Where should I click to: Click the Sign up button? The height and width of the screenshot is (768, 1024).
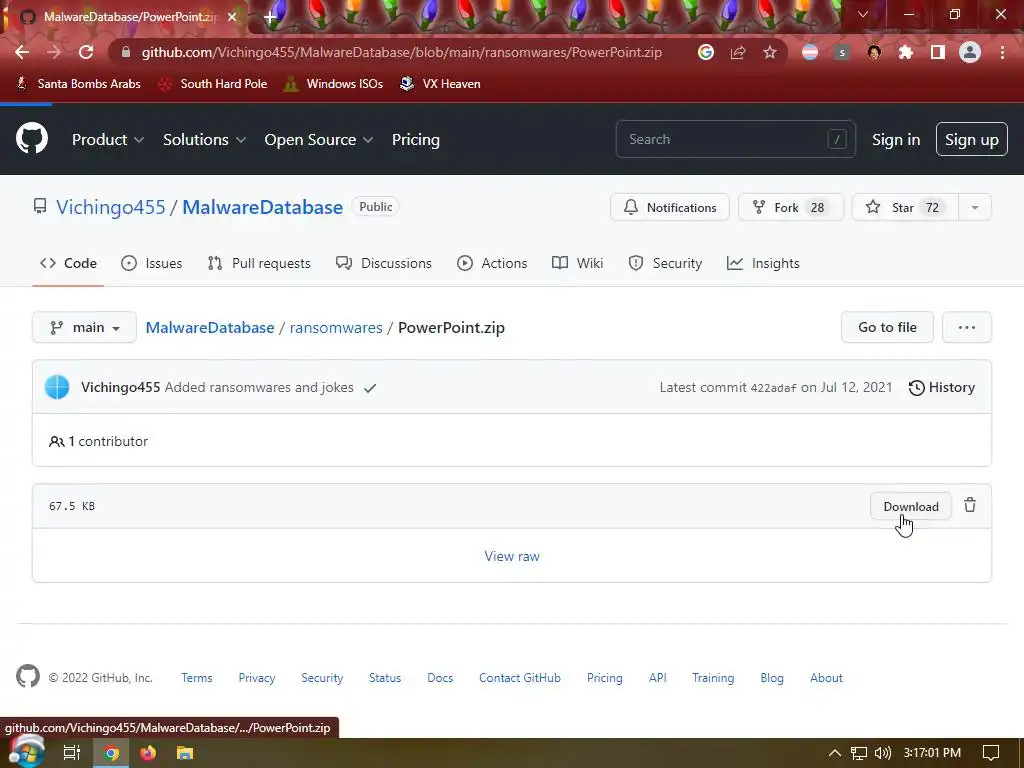pyautogui.click(x=971, y=139)
